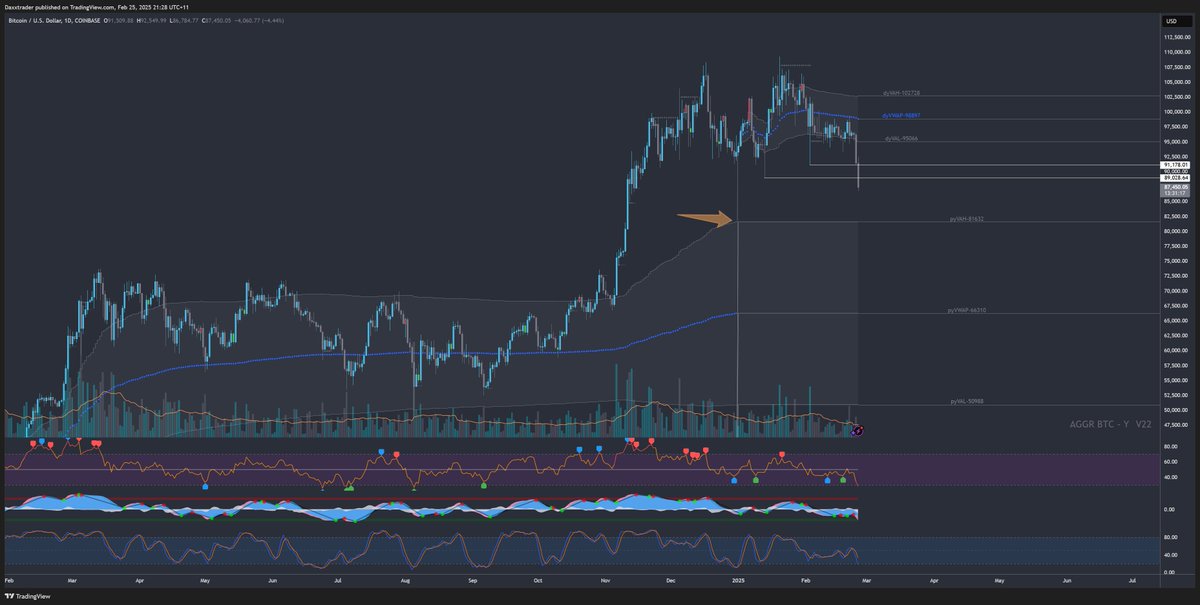
Task: Click the 60,000.00 price axis label
Action: (x=1174, y=350)
